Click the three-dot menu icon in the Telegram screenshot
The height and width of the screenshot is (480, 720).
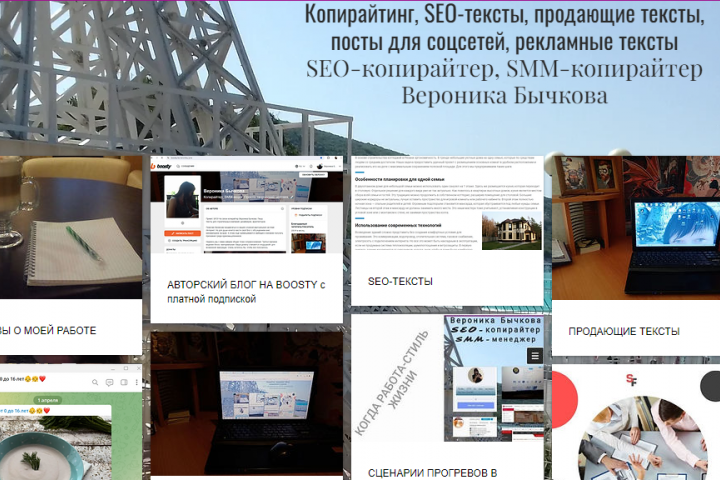tap(136, 382)
